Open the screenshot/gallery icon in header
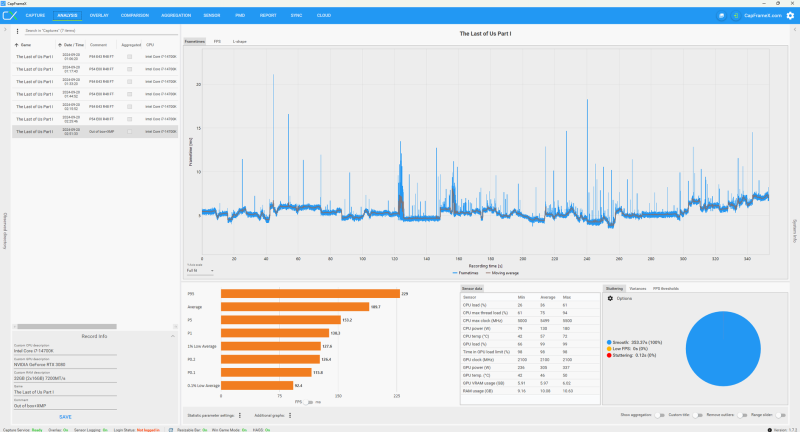This screenshot has height=432, width=800. click(721, 16)
